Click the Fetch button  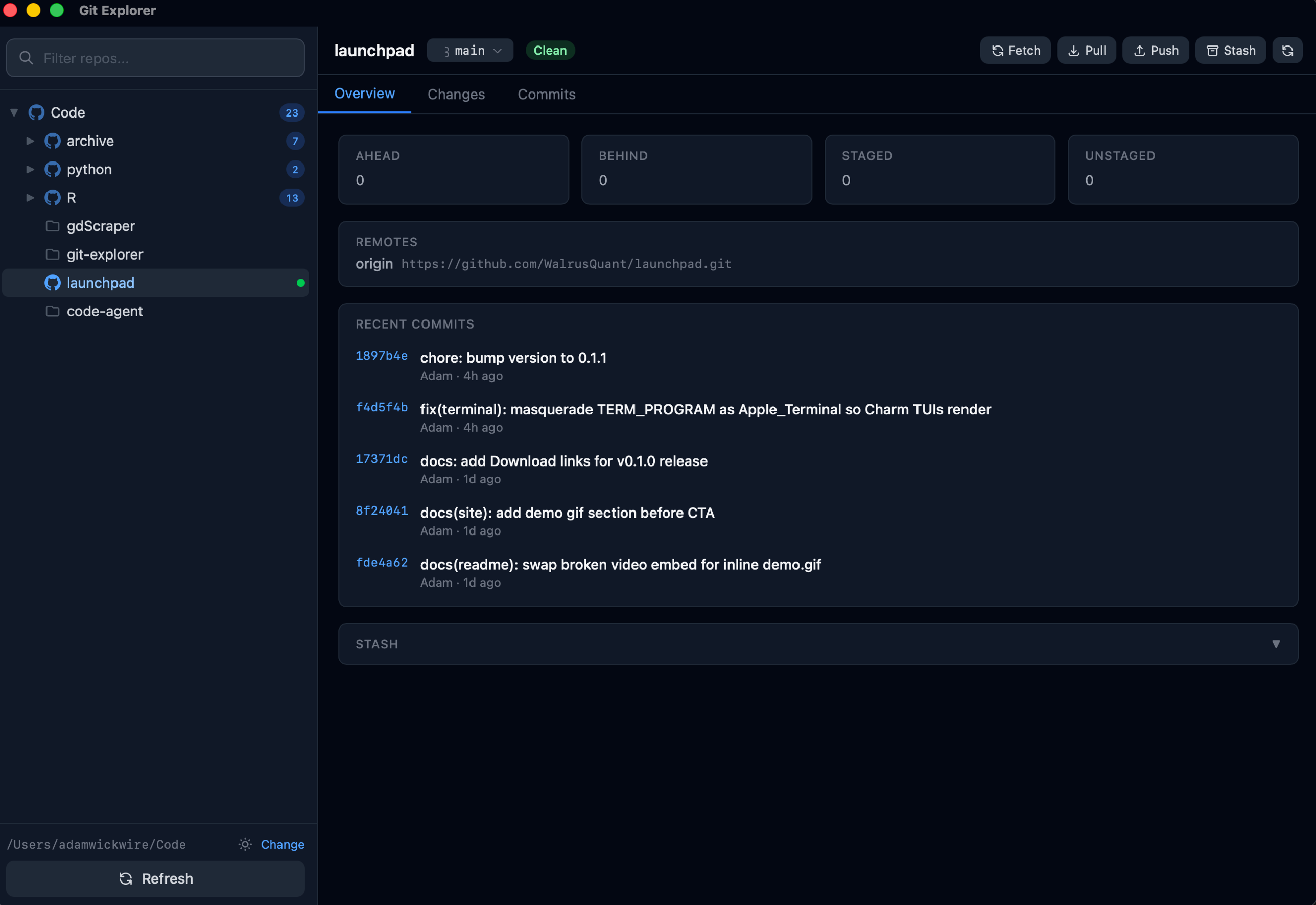[x=1015, y=51]
